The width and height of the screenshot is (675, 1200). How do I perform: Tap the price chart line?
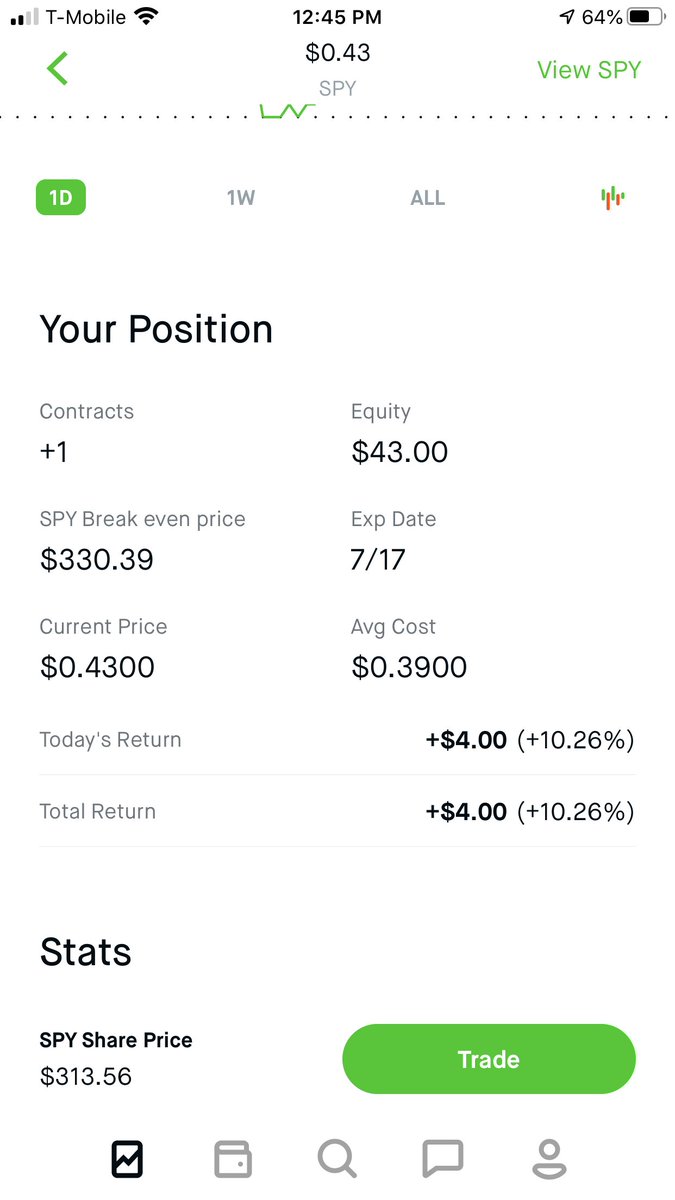point(286,111)
